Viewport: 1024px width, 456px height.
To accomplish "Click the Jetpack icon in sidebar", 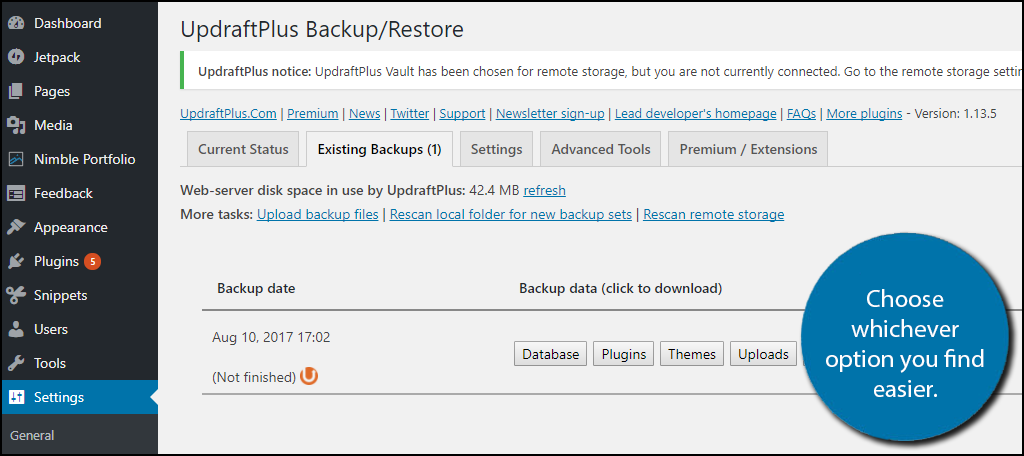I will point(16,57).
